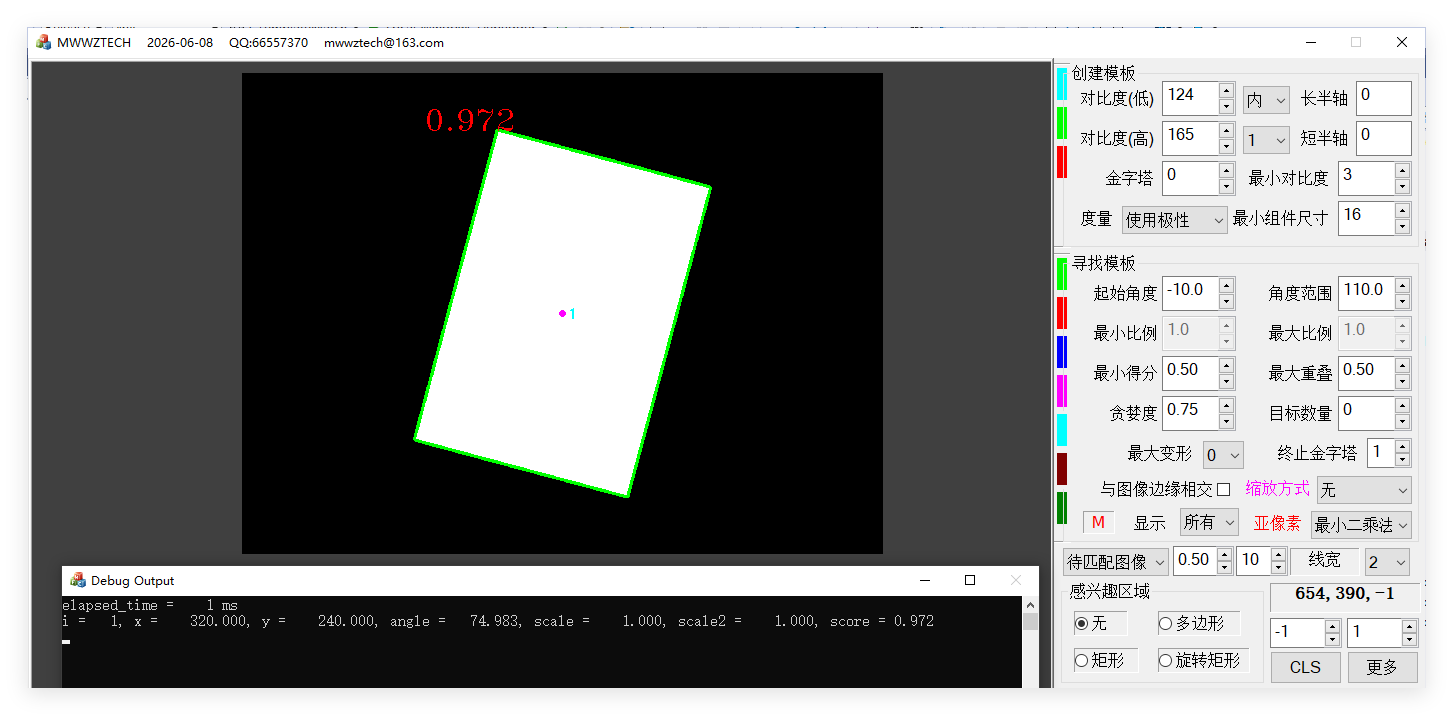Increase 目标数量 with its up arrow

pos(1402,406)
